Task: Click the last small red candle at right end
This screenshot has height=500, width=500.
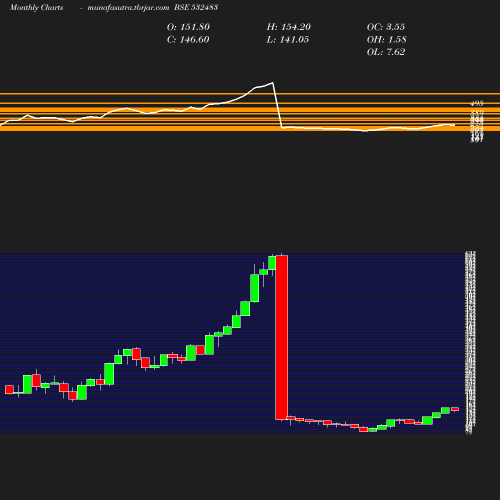Action: click(455, 409)
